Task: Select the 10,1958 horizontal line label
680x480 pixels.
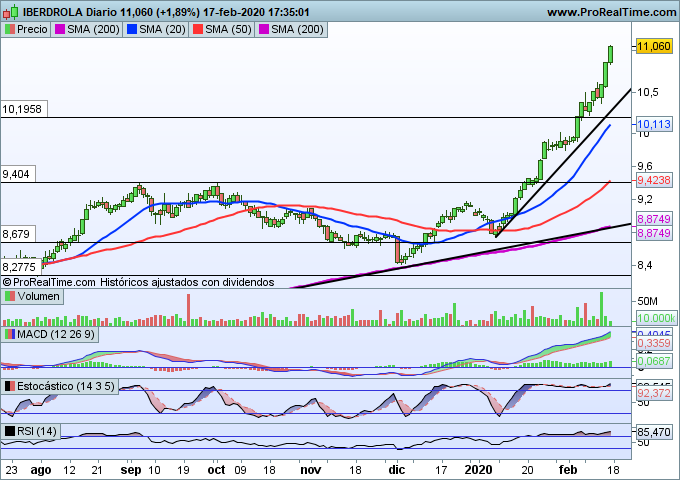Action: (x=22, y=109)
